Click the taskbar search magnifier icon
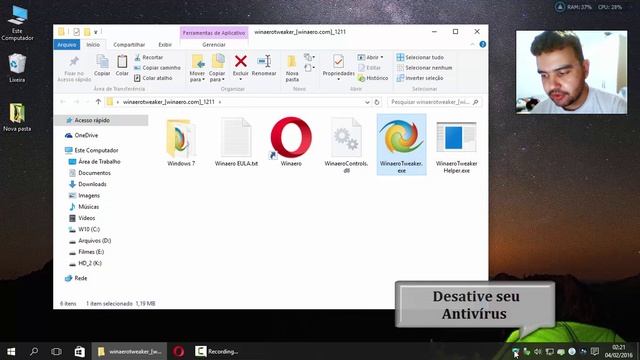The width and height of the screenshot is (640, 360). tap(34, 351)
